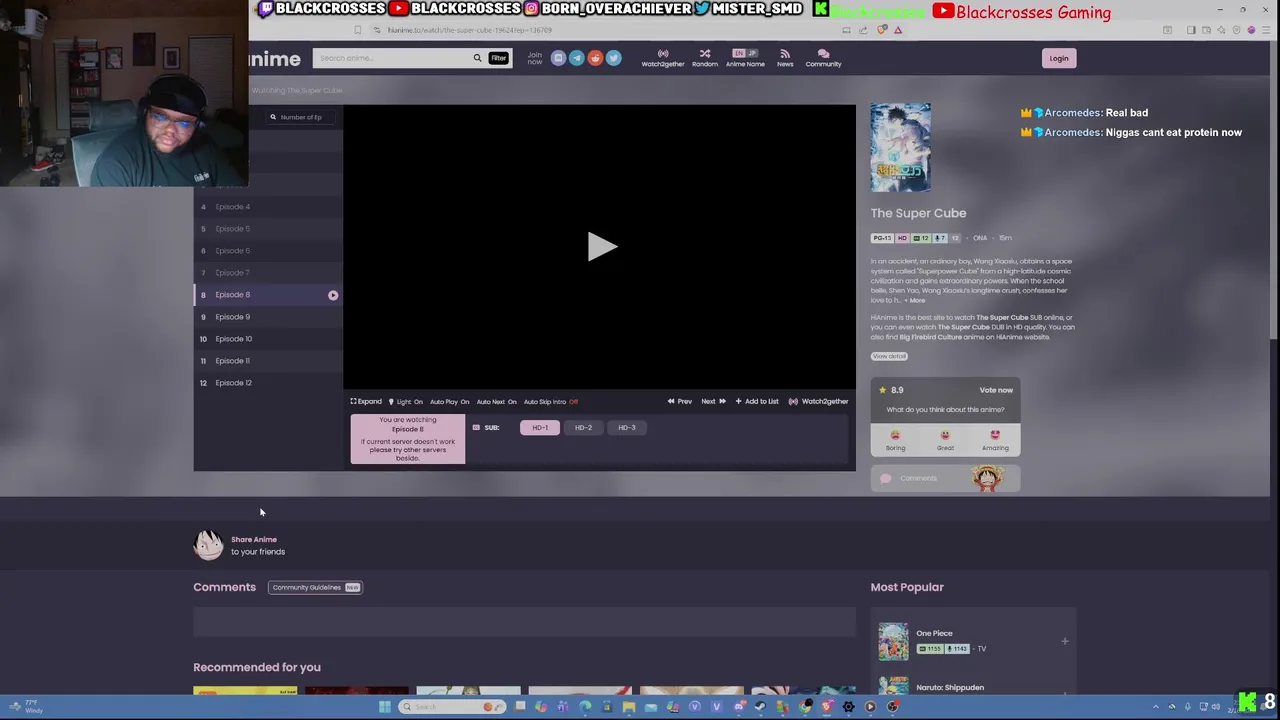
Task: Toggle the Light setting
Action: [406, 401]
